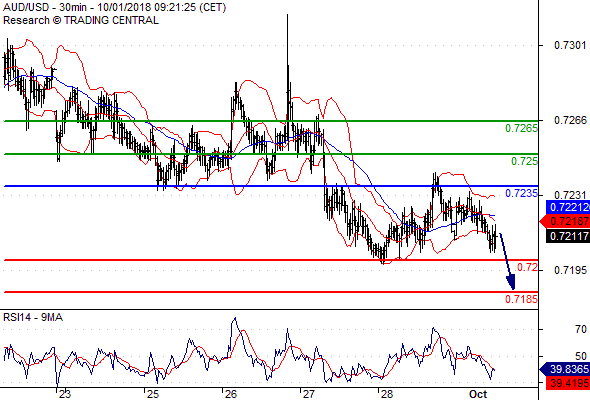The width and height of the screenshot is (590, 400).
Task: Click the red 0.7185 support label
Action: coord(521,299)
